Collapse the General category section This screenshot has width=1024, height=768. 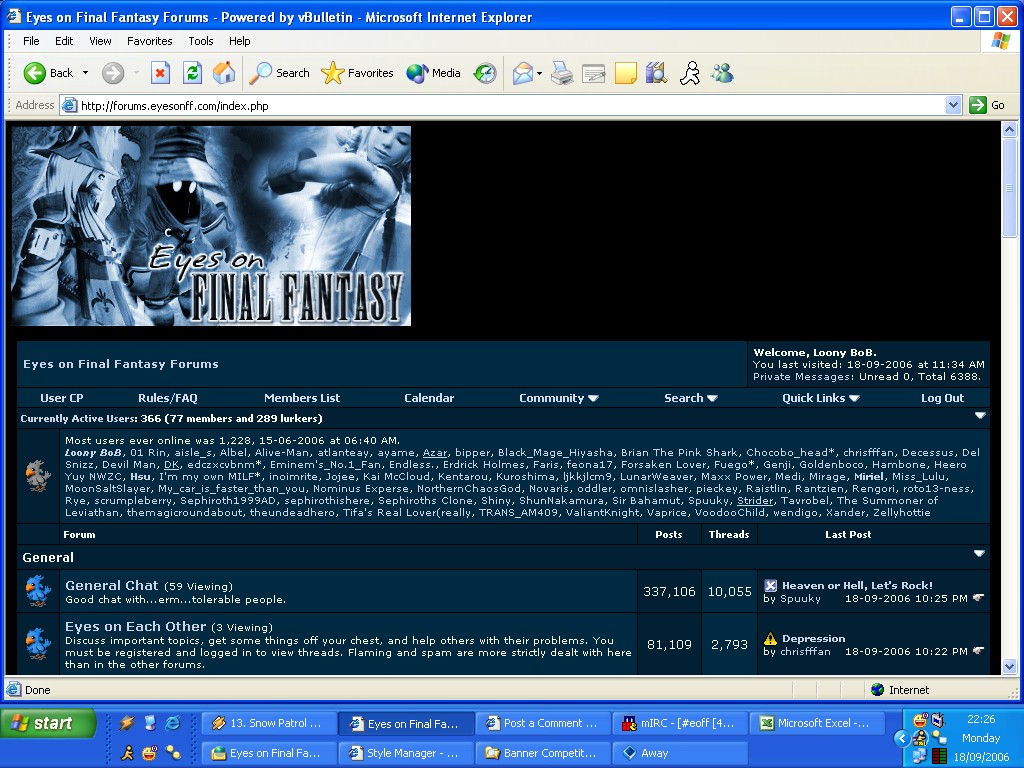point(979,553)
